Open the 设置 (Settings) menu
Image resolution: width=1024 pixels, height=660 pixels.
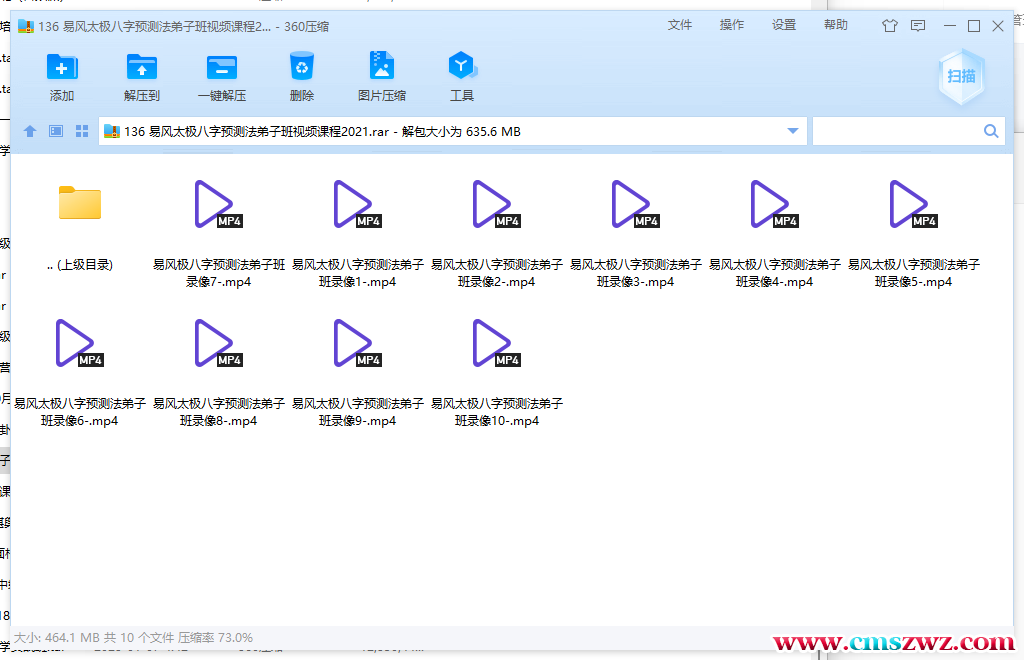(x=784, y=25)
